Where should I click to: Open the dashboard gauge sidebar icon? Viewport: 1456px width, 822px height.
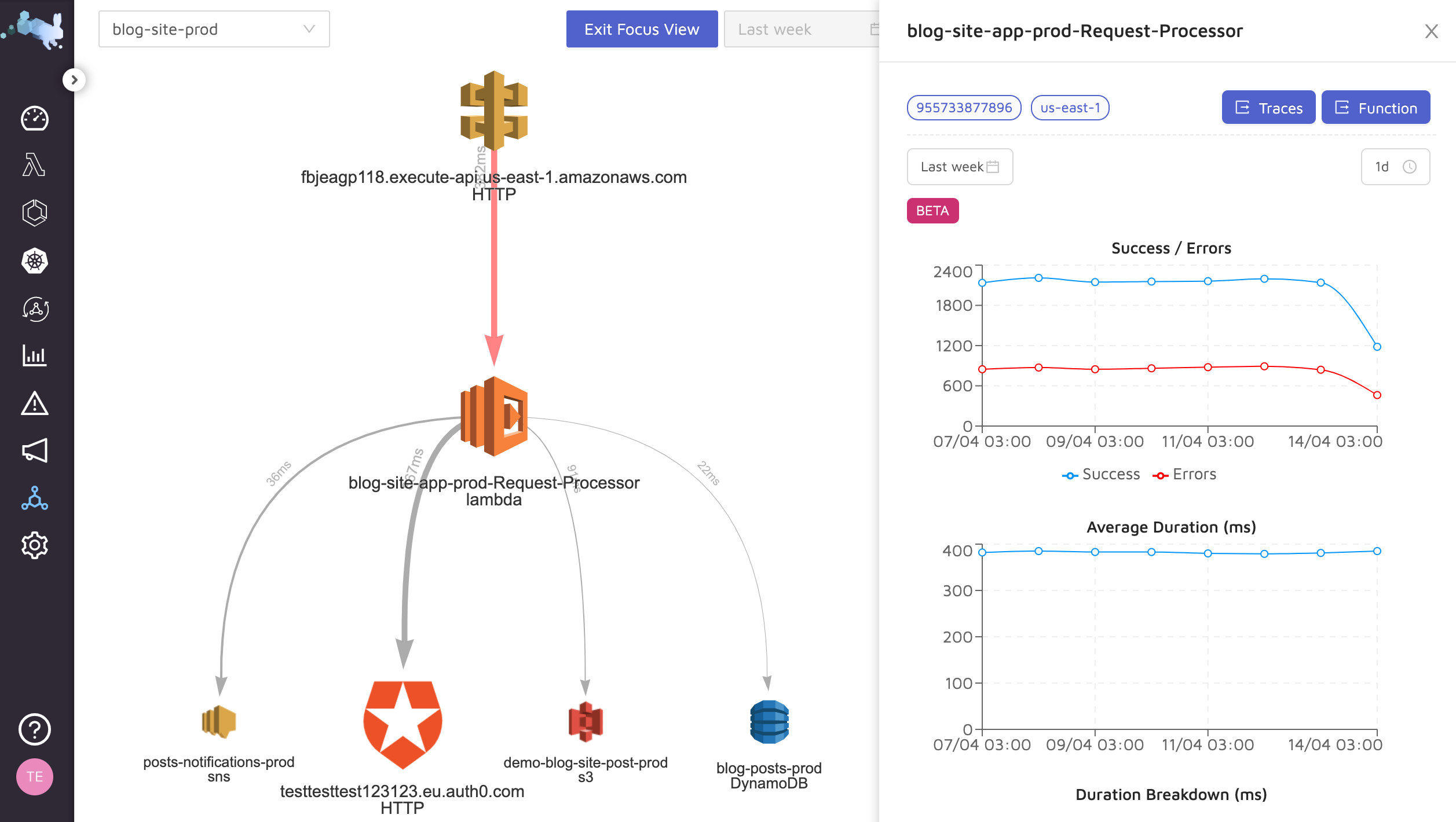coord(34,119)
